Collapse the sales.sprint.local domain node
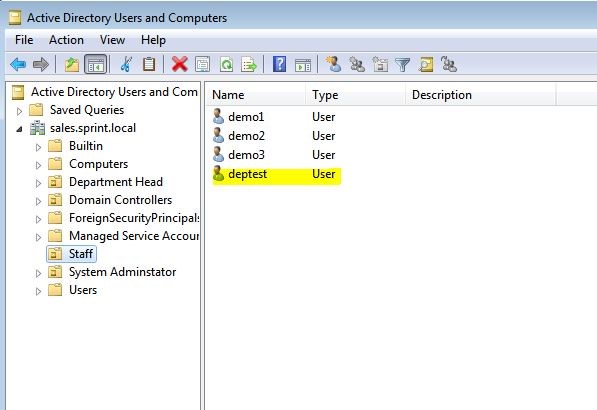 (19, 129)
